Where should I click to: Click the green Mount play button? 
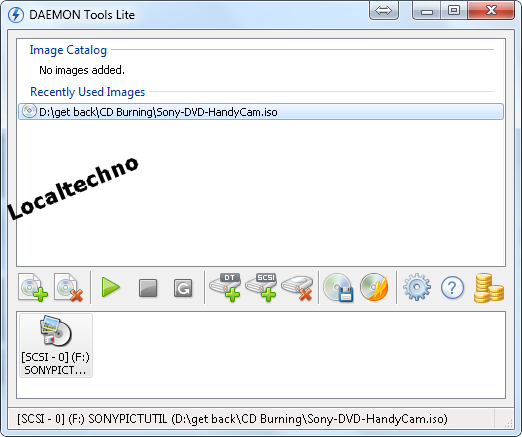coord(111,287)
